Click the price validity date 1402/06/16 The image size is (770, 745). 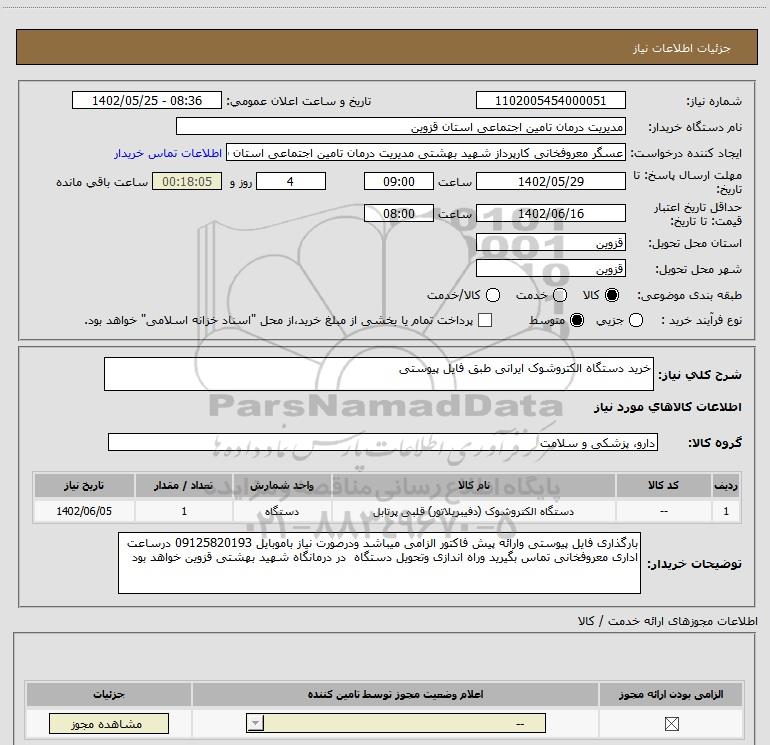[550, 213]
